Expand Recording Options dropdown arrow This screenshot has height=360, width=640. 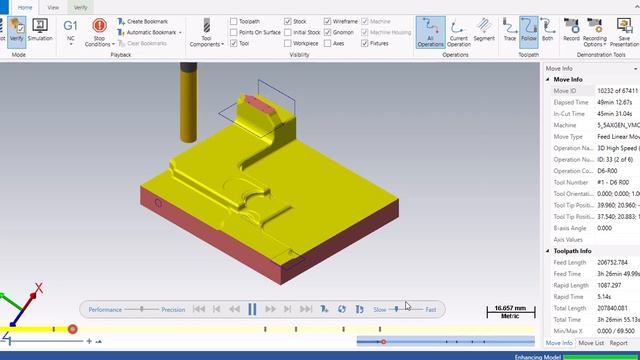pyautogui.click(x=604, y=44)
